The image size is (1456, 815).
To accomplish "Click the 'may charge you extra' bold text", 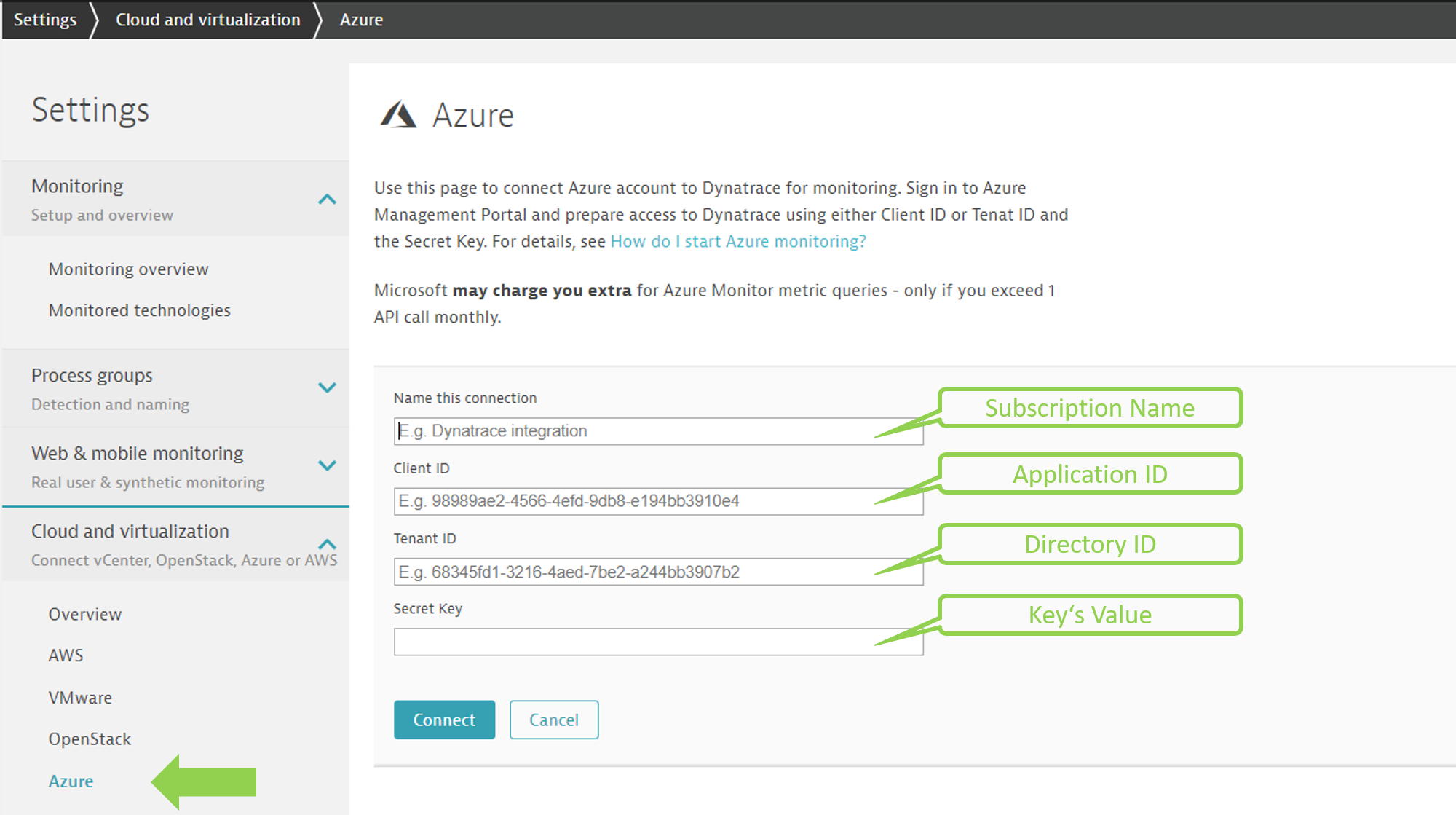I will [542, 291].
